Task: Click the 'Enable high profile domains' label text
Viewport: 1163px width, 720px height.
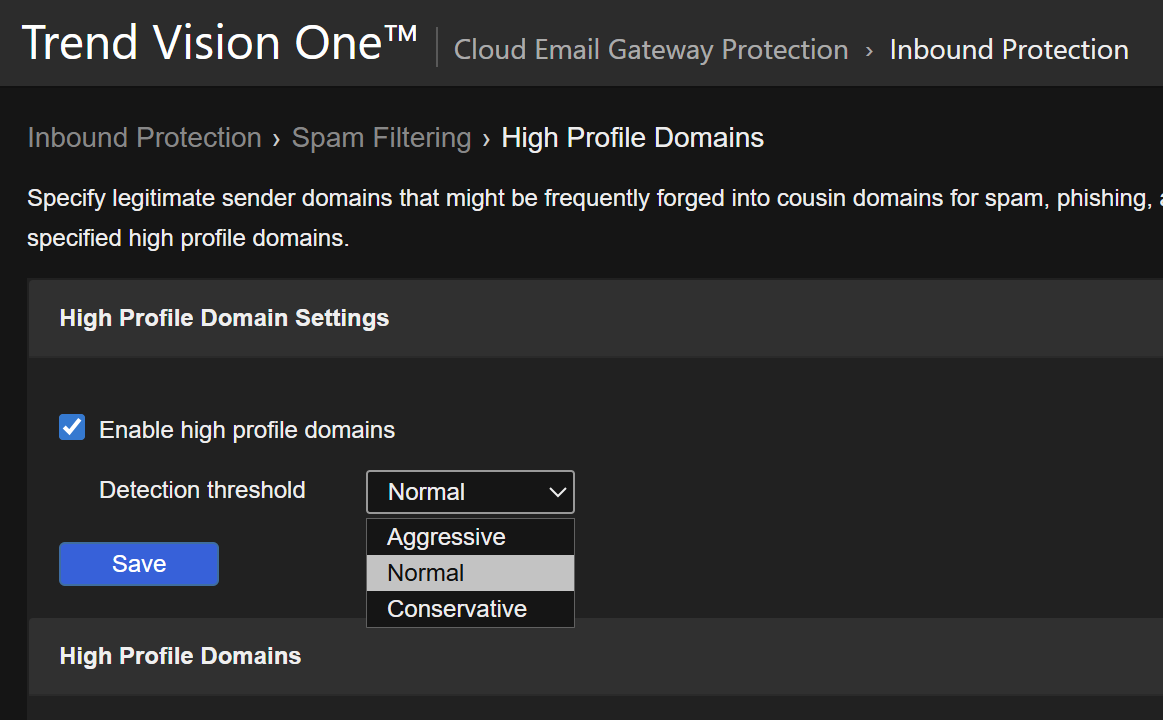Action: click(247, 430)
